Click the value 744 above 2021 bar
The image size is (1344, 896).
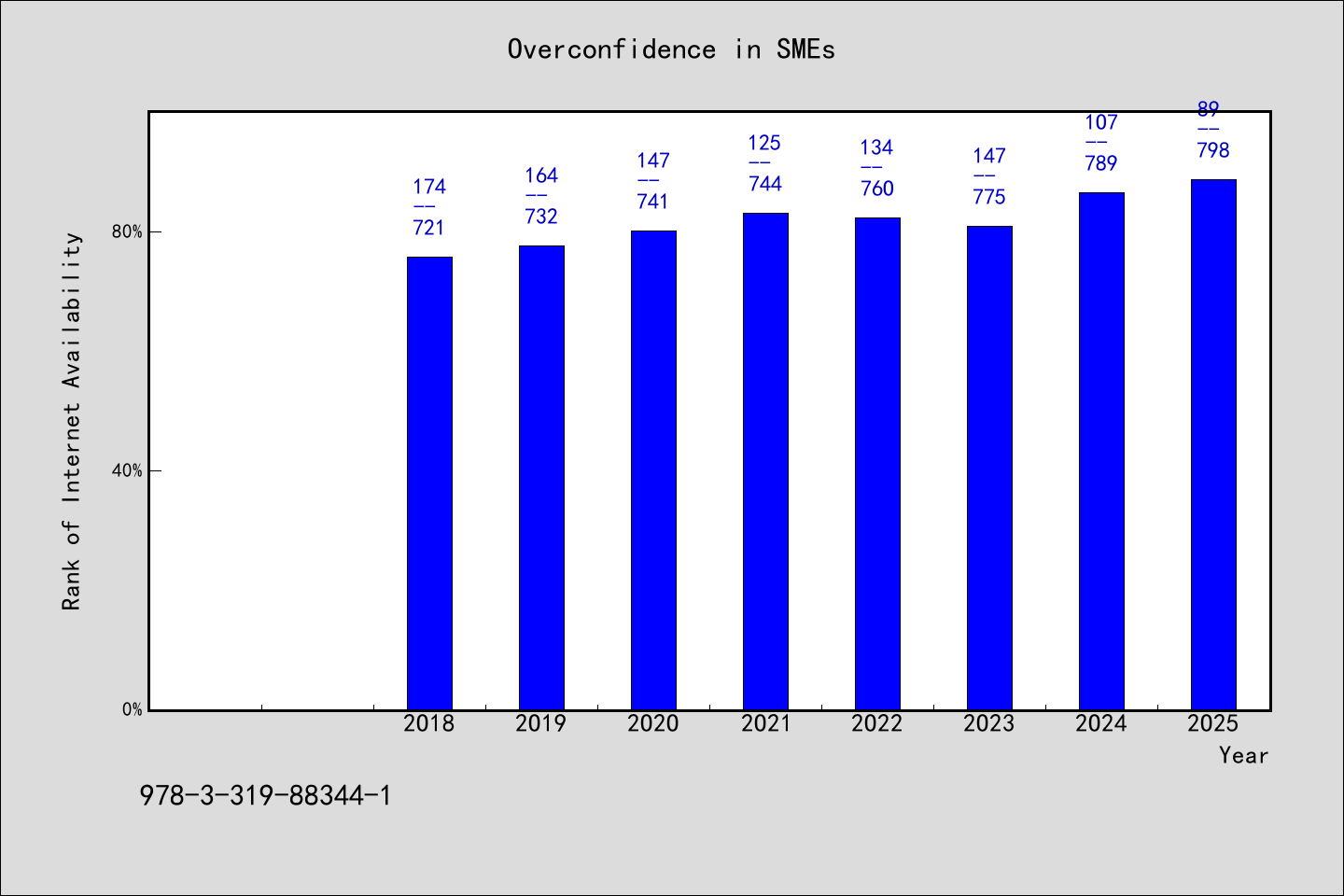(765, 184)
